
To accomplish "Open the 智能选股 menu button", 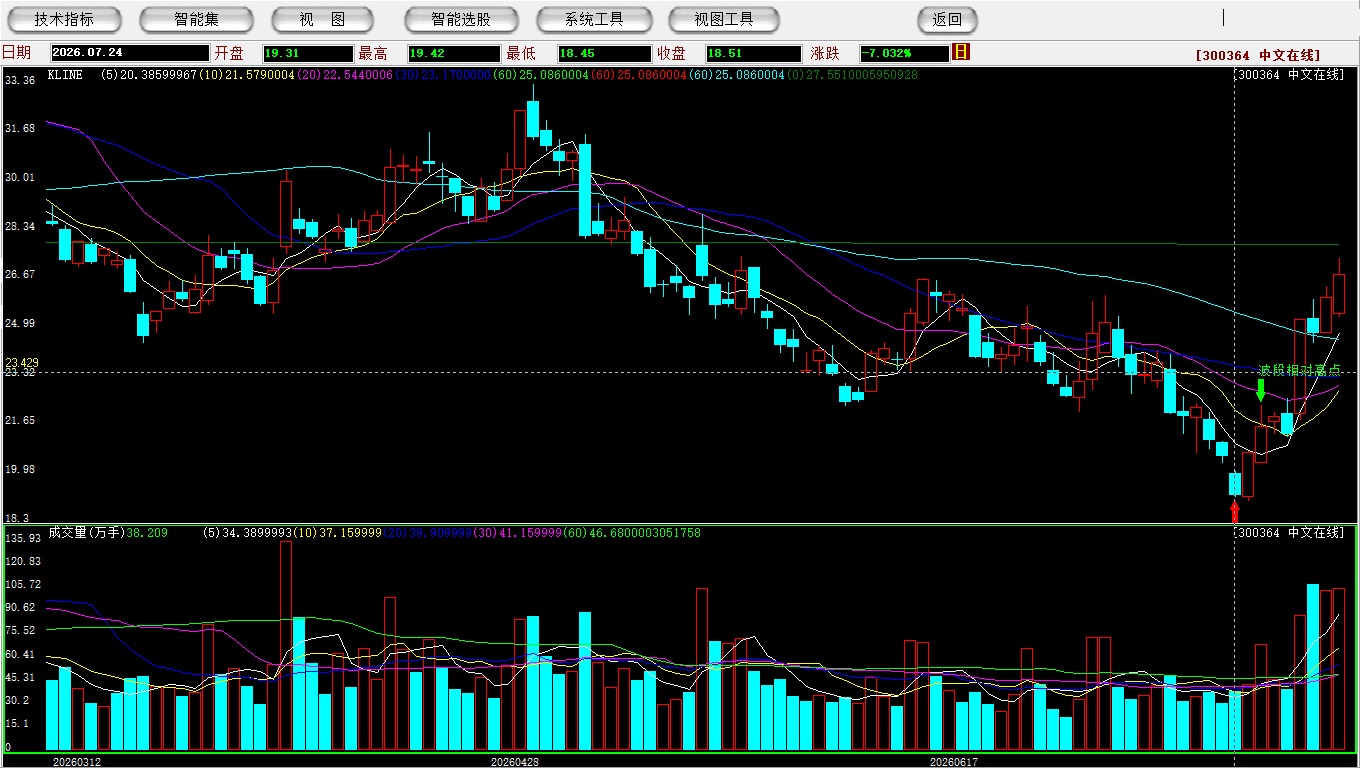I will [461, 19].
